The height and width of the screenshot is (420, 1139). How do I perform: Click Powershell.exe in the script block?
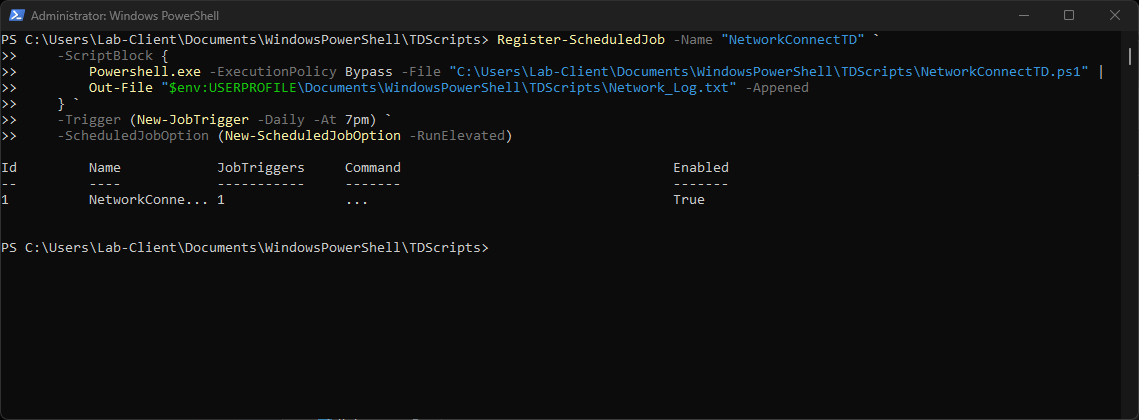[x=136, y=72]
